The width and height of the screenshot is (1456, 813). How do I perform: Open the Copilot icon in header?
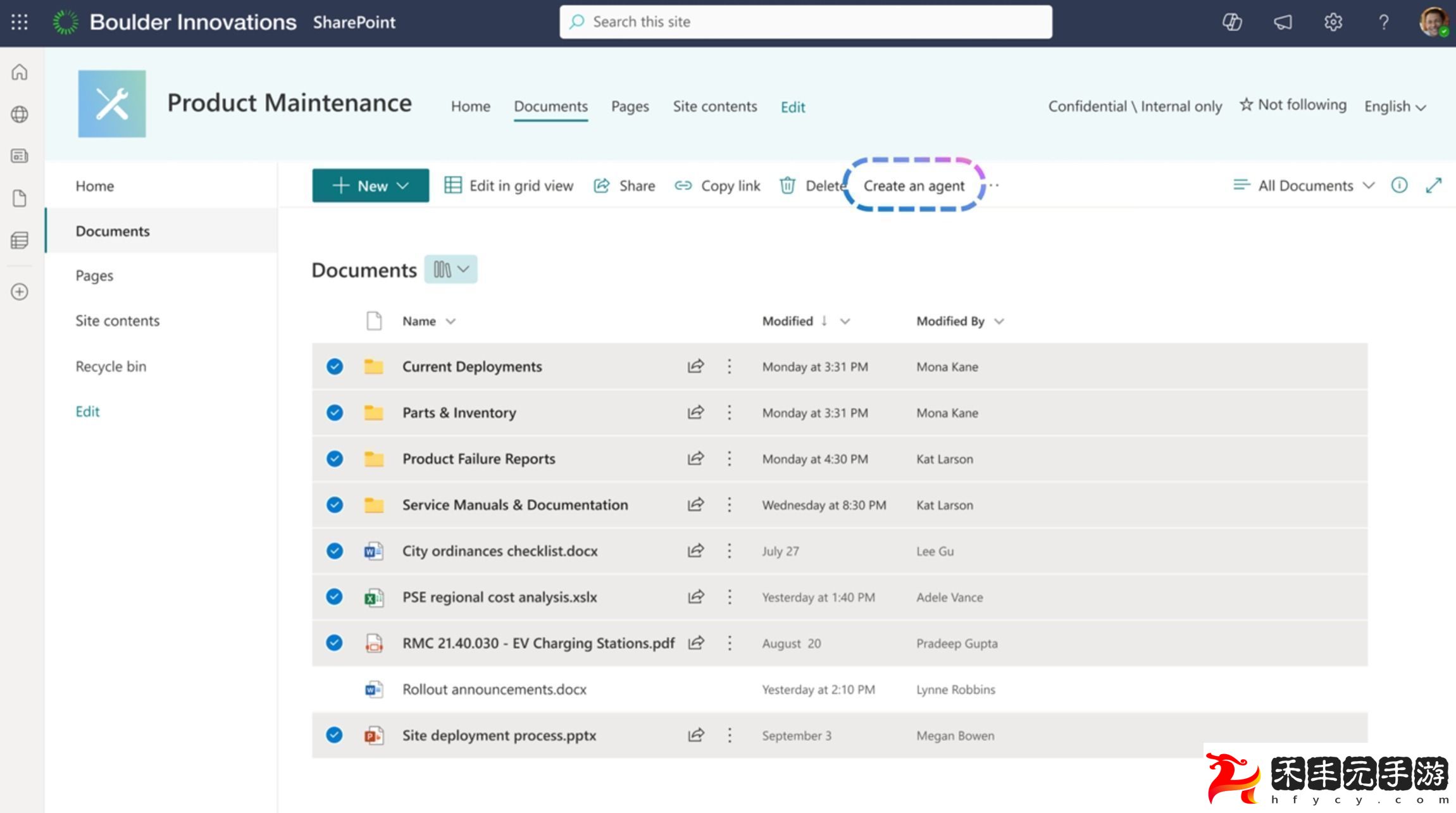(1231, 22)
